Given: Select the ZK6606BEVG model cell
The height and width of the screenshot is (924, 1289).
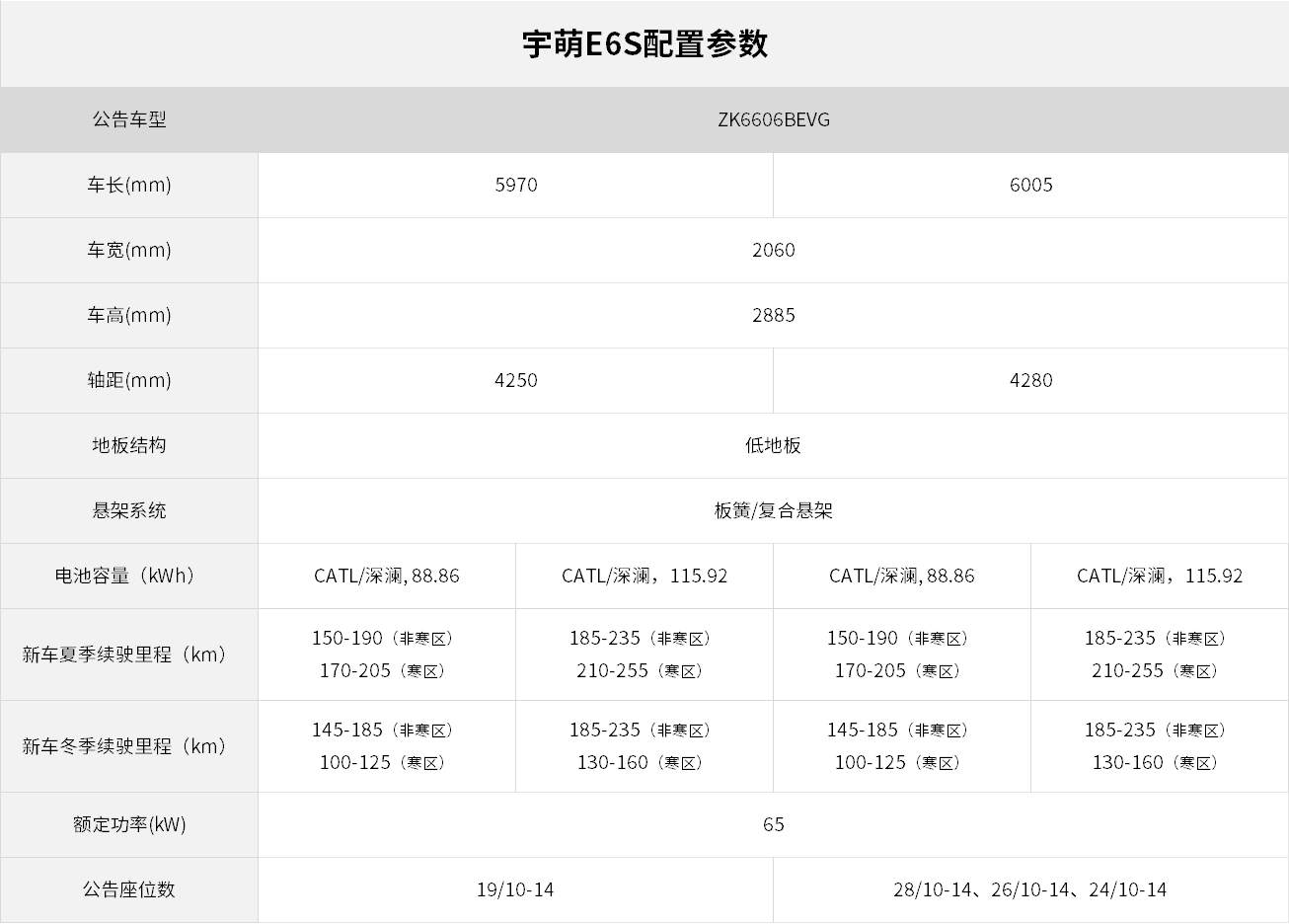Looking at the screenshot, I should click(x=773, y=119).
